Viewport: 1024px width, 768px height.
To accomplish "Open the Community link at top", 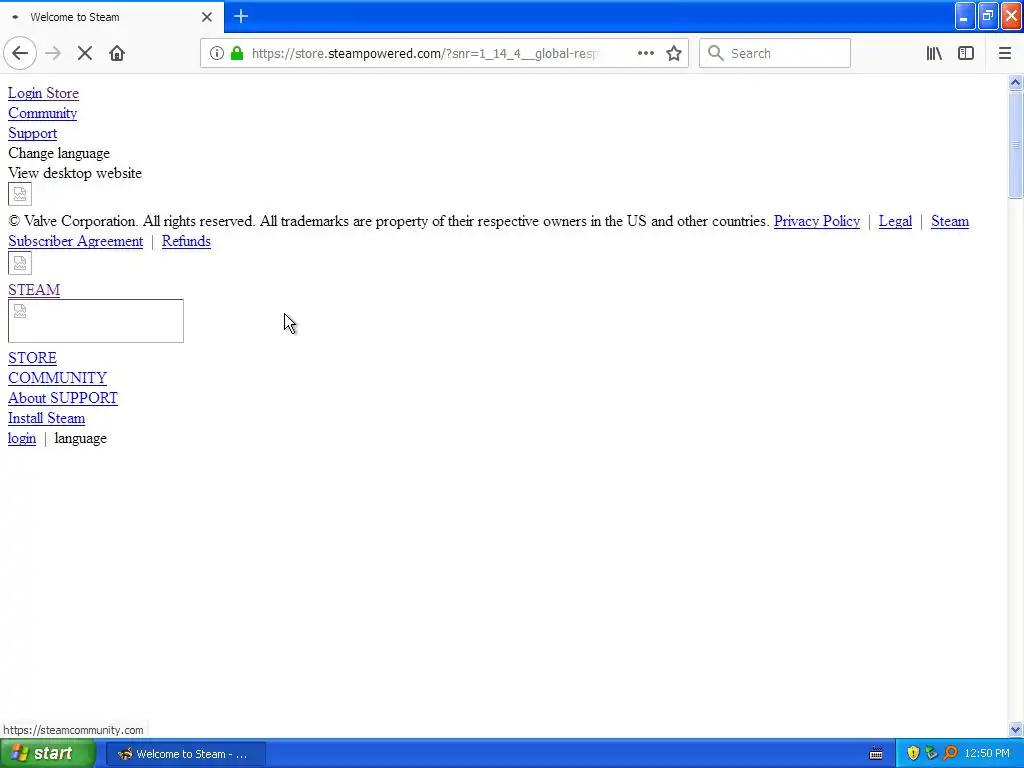I will point(42,113).
